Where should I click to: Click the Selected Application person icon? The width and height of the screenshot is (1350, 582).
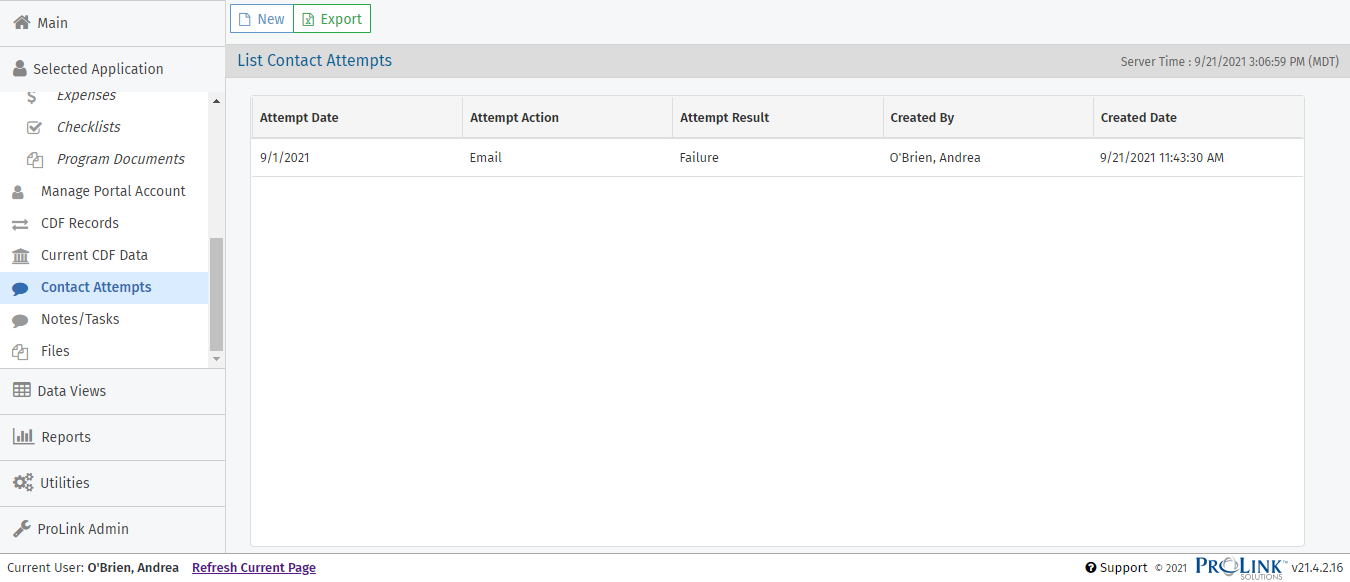coord(19,68)
